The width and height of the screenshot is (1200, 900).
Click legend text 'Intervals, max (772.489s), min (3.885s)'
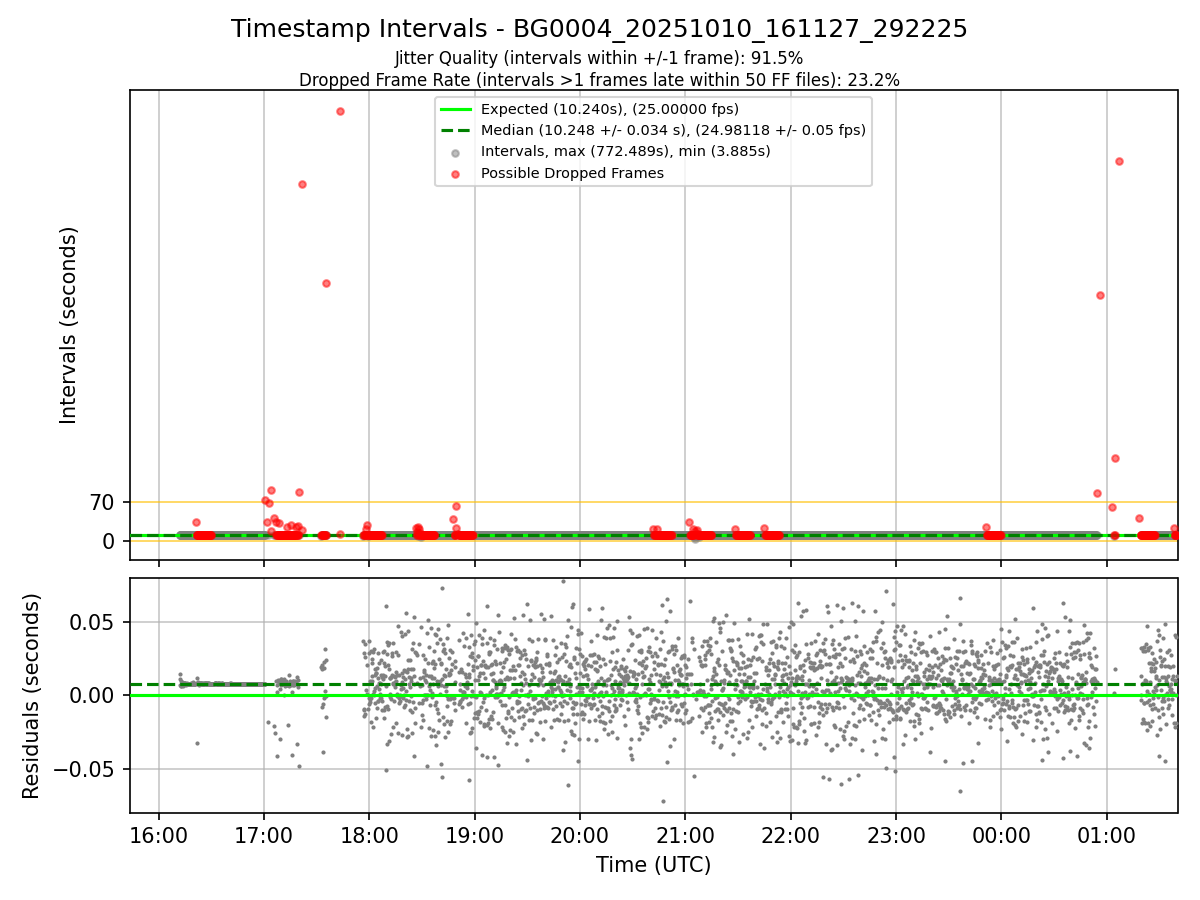coord(626,152)
